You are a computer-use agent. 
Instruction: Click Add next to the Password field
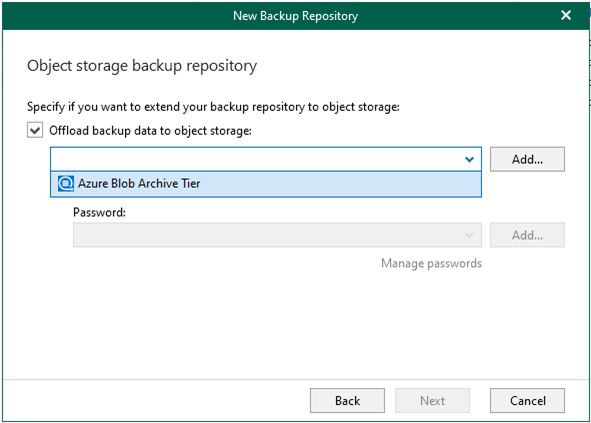(x=527, y=235)
